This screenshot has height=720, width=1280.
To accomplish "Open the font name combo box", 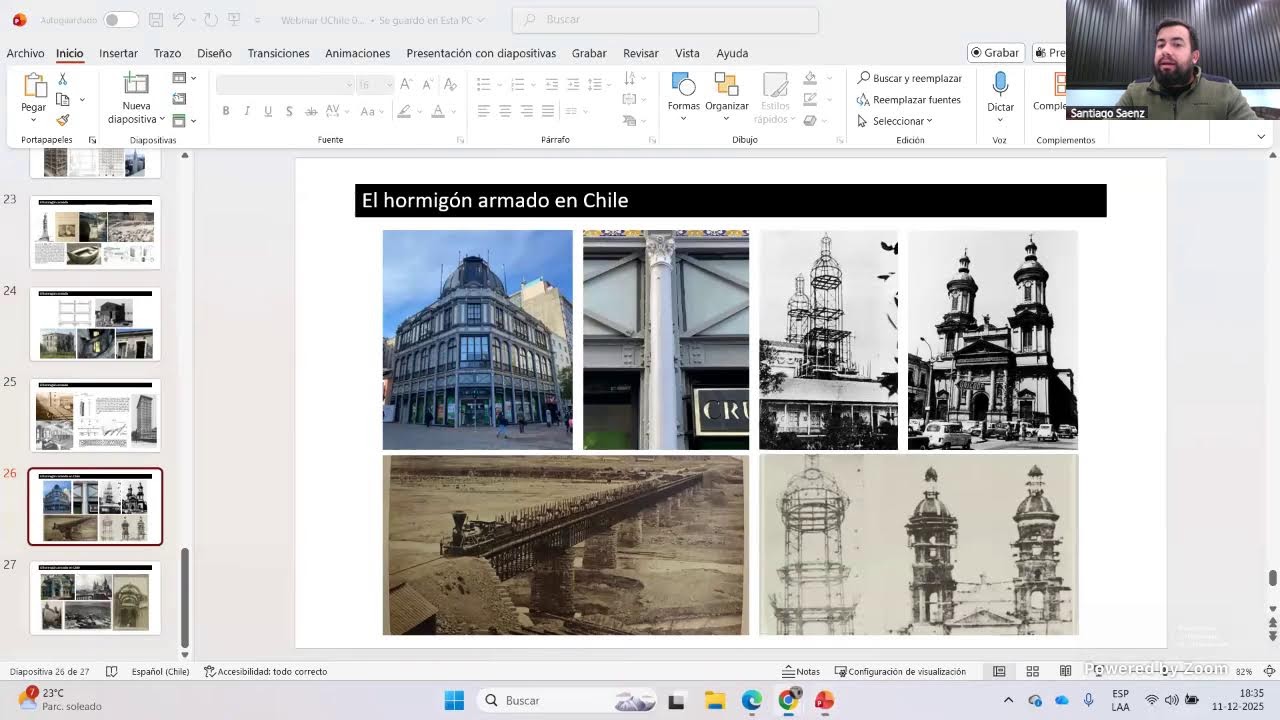I will (285, 85).
